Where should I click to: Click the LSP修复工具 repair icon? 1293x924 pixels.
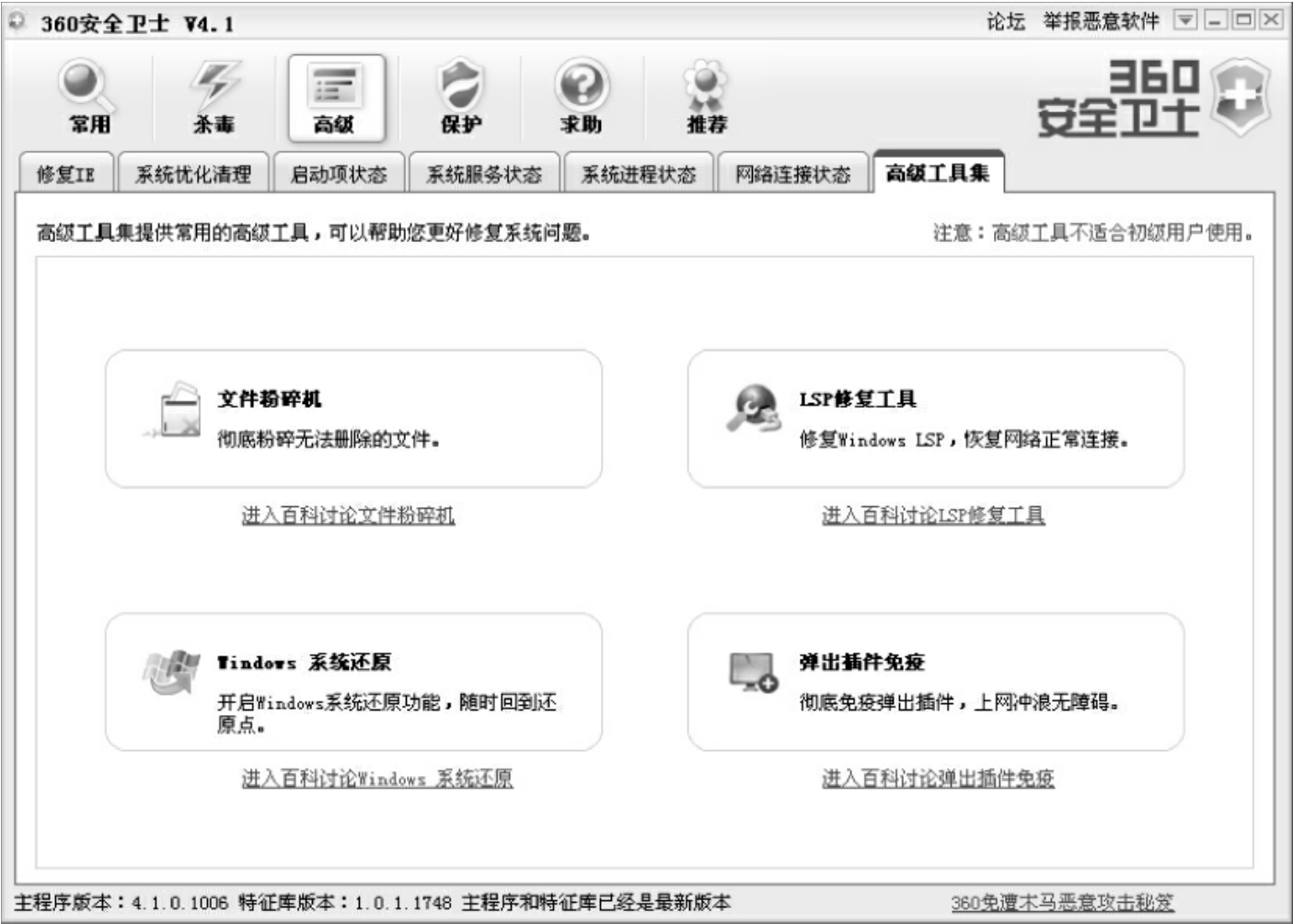(754, 408)
